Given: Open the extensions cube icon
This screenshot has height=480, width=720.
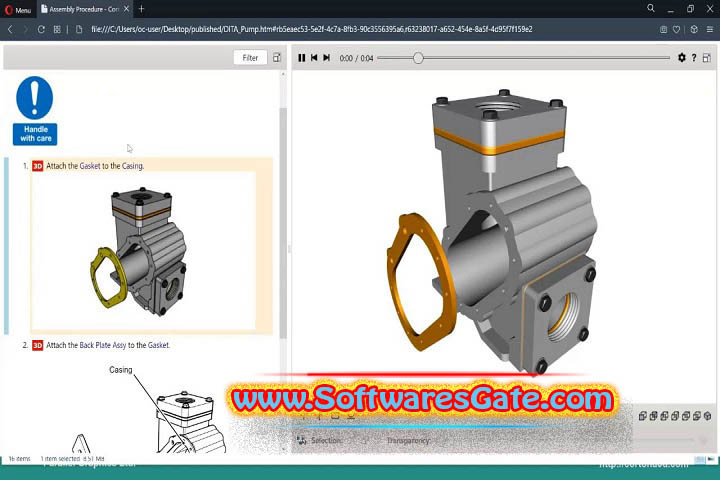Looking at the screenshot, I should tap(694, 29).
